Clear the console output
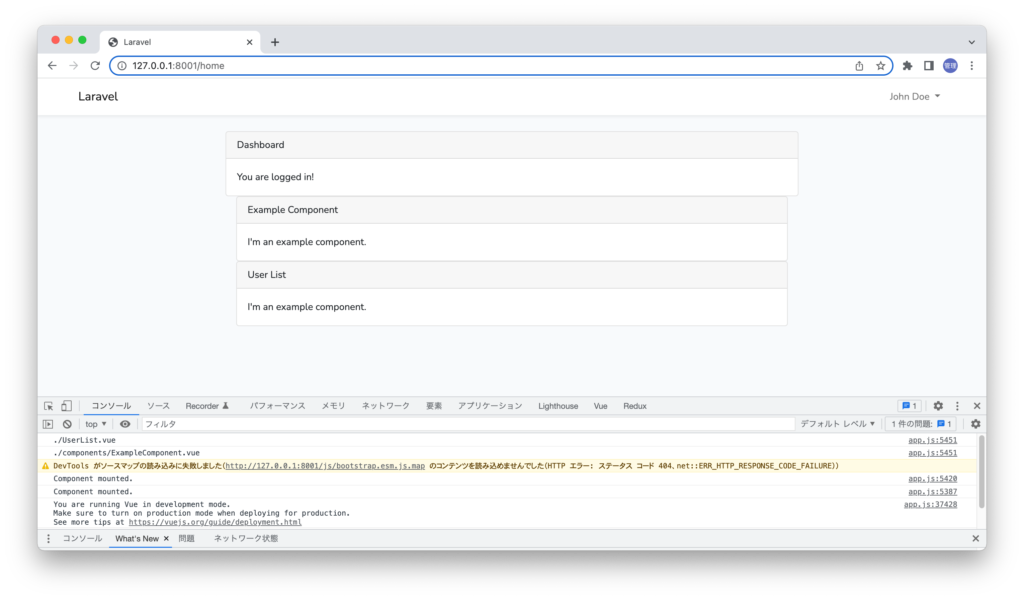The height and width of the screenshot is (600, 1024). click(66, 423)
